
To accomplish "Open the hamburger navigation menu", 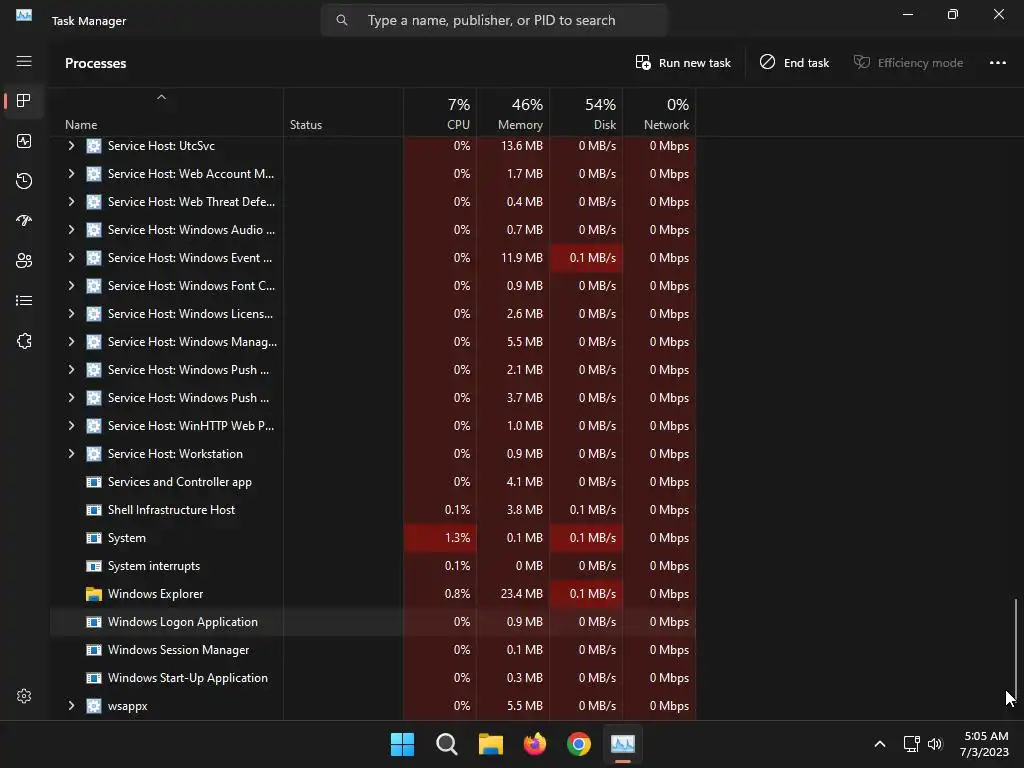I will (24, 61).
